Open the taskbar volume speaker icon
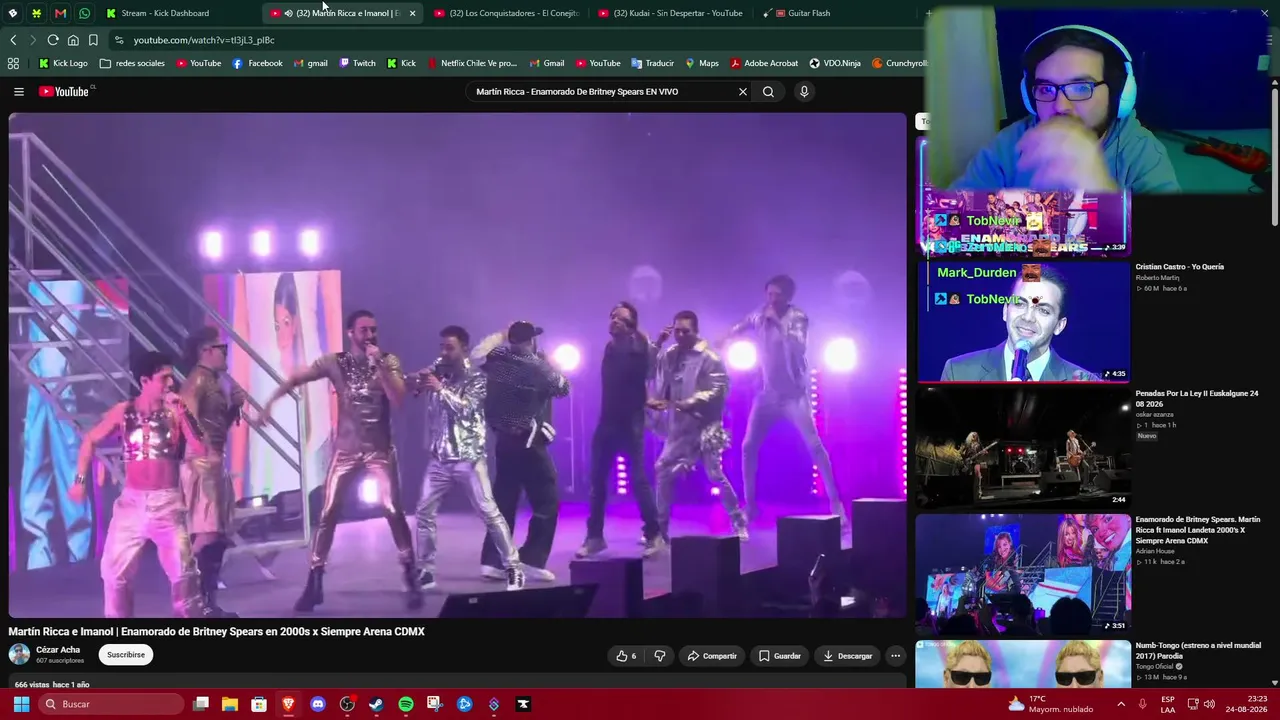Screen dimensions: 1280x720 pyautogui.click(x=1209, y=704)
